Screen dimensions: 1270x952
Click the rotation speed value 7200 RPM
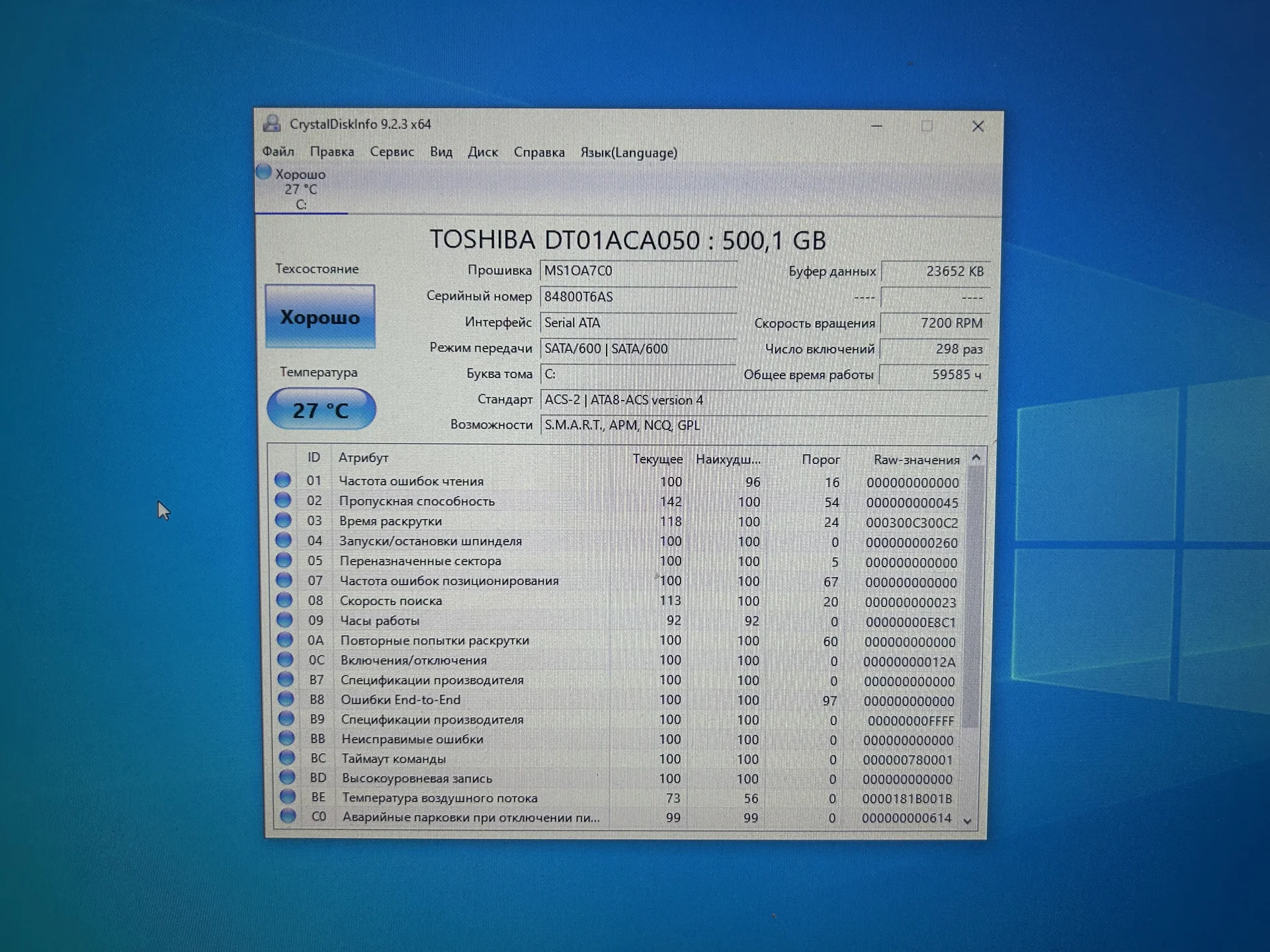[x=935, y=323]
